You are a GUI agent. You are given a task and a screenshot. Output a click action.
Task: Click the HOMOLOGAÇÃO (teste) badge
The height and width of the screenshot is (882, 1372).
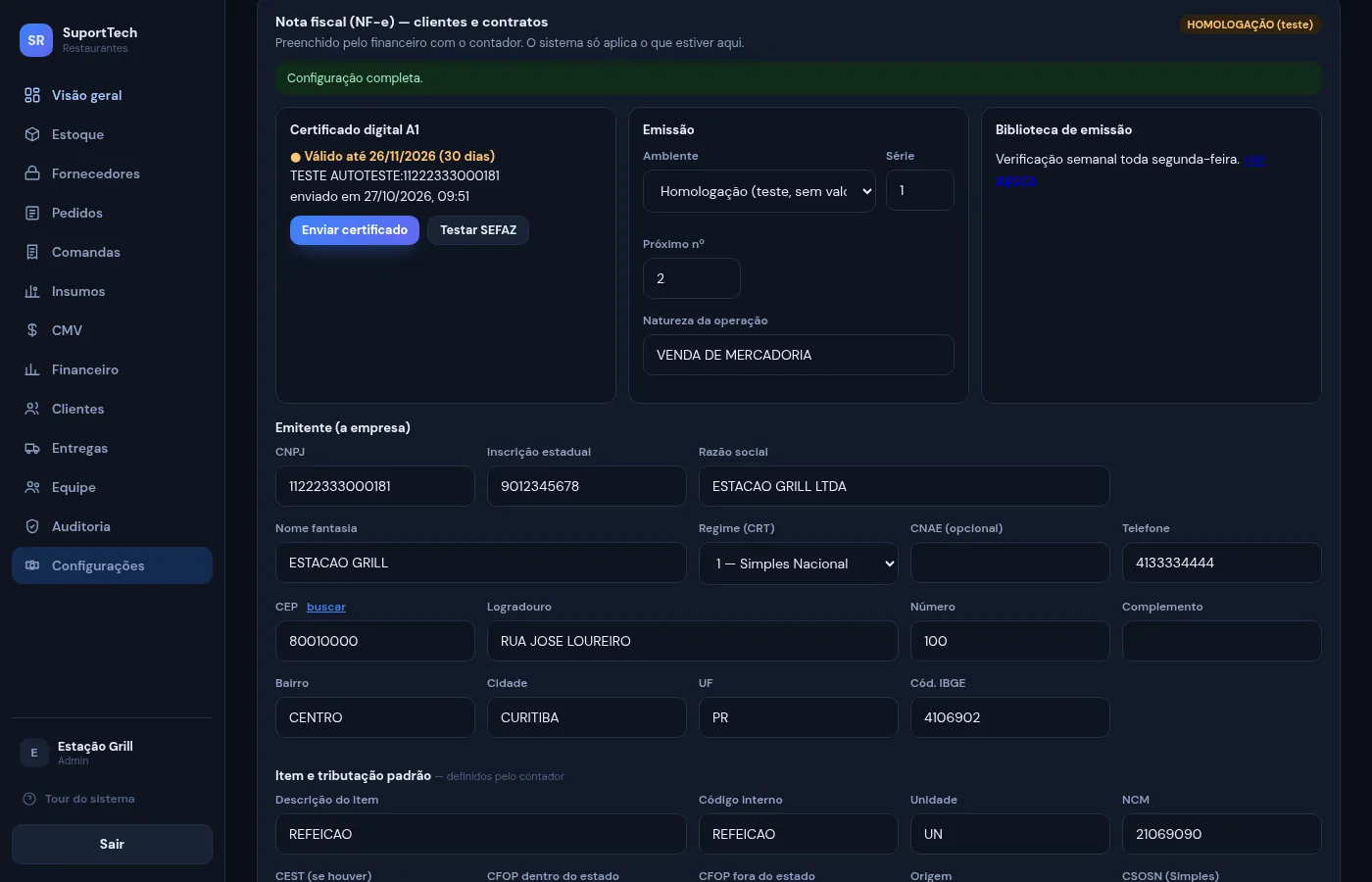pyautogui.click(x=1250, y=24)
